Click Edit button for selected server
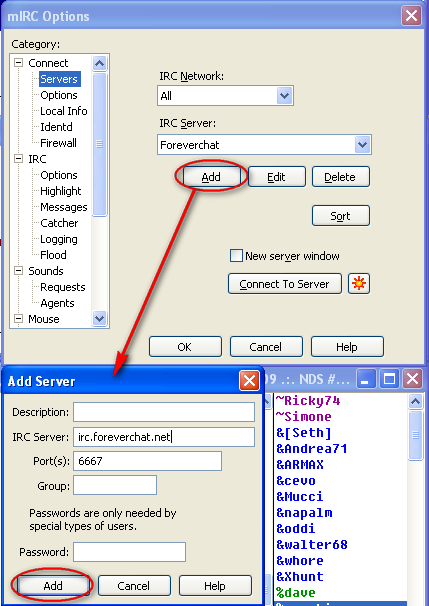This screenshot has width=429, height=606. pyautogui.click(x=276, y=177)
